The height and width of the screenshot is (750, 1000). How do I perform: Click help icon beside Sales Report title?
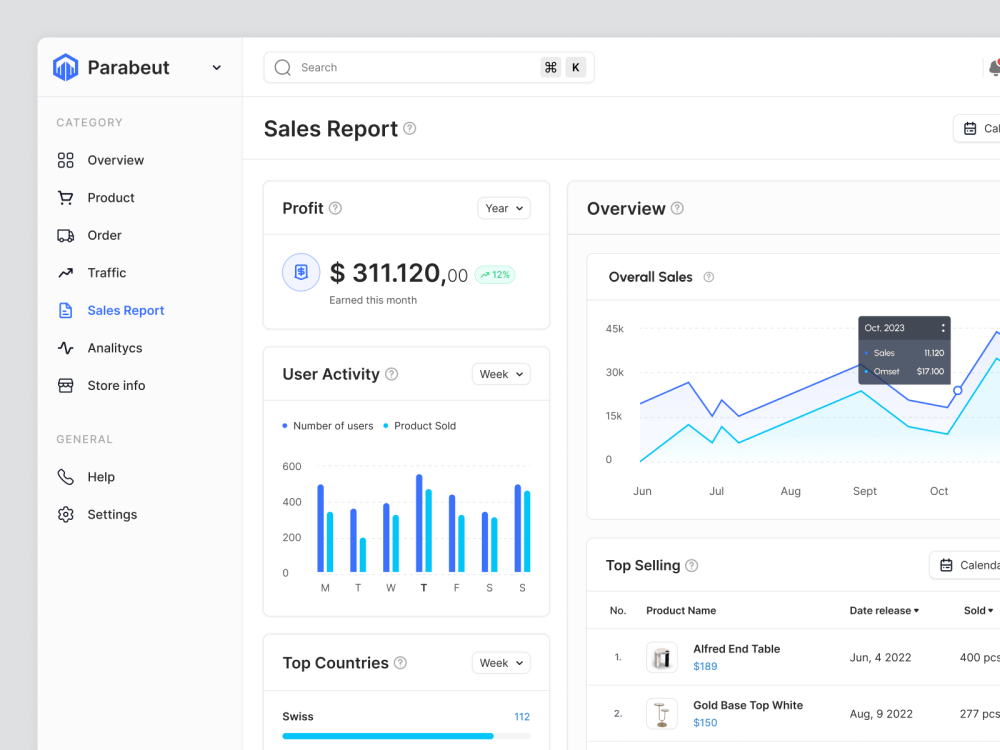point(410,129)
